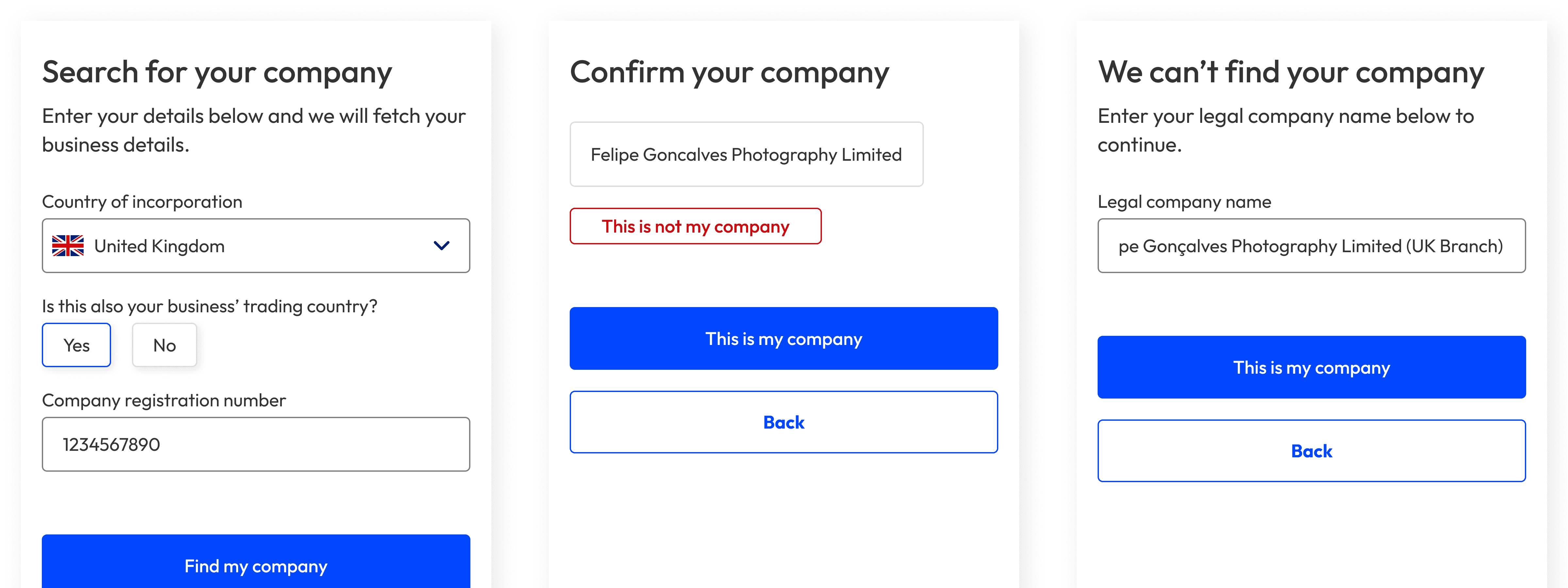1568x588 pixels.
Task: Confirm with This is my company
Action: [x=783, y=338]
